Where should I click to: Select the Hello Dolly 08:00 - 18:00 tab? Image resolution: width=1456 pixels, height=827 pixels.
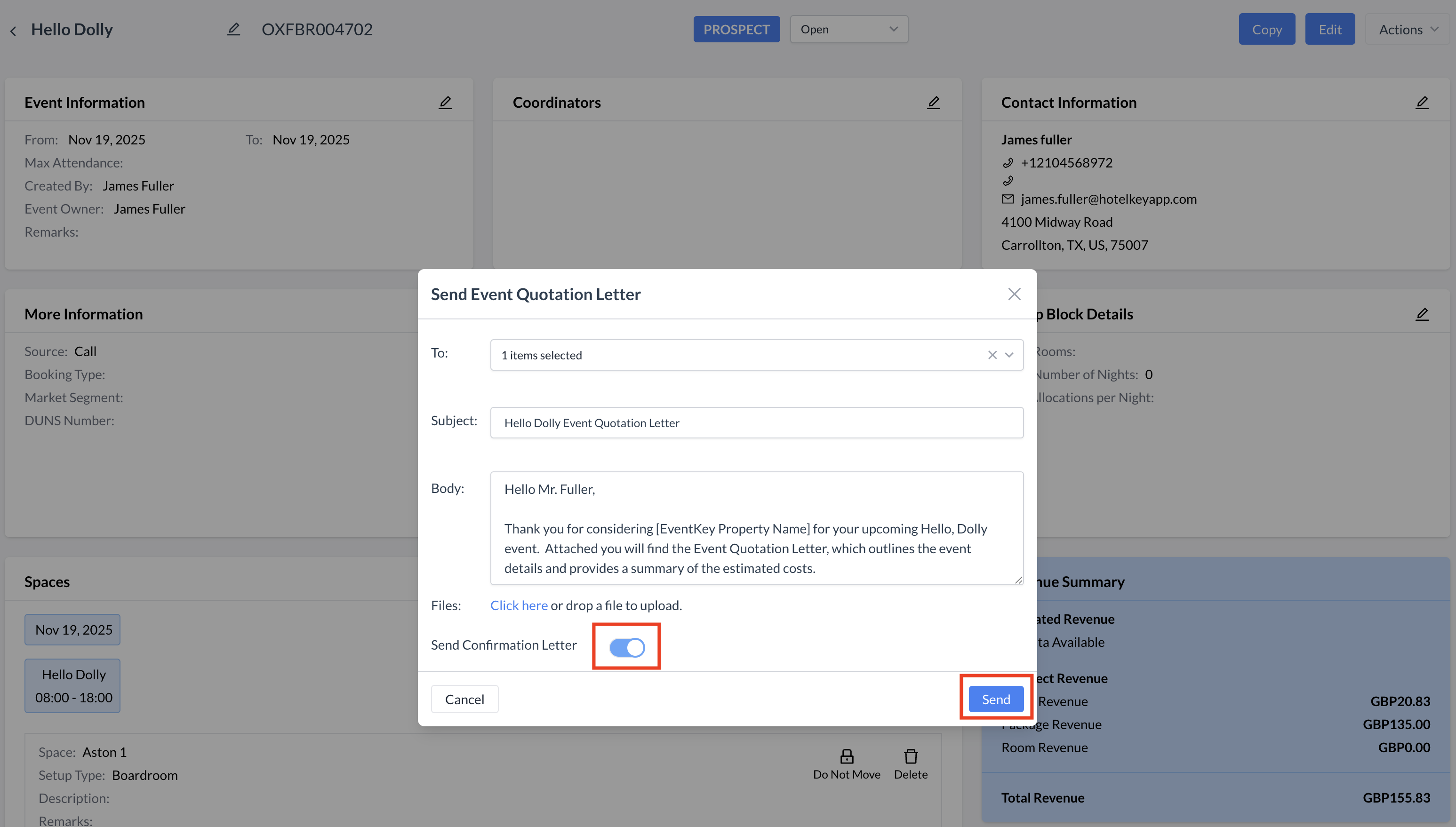click(x=73, y=685)
